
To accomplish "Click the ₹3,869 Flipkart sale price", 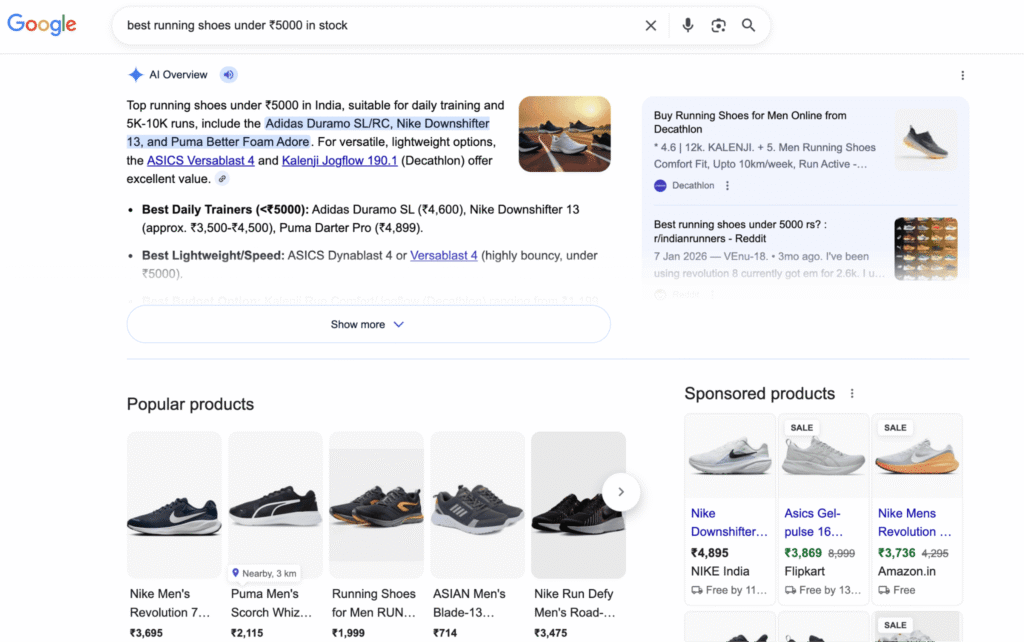I will (x=803, y=553).
